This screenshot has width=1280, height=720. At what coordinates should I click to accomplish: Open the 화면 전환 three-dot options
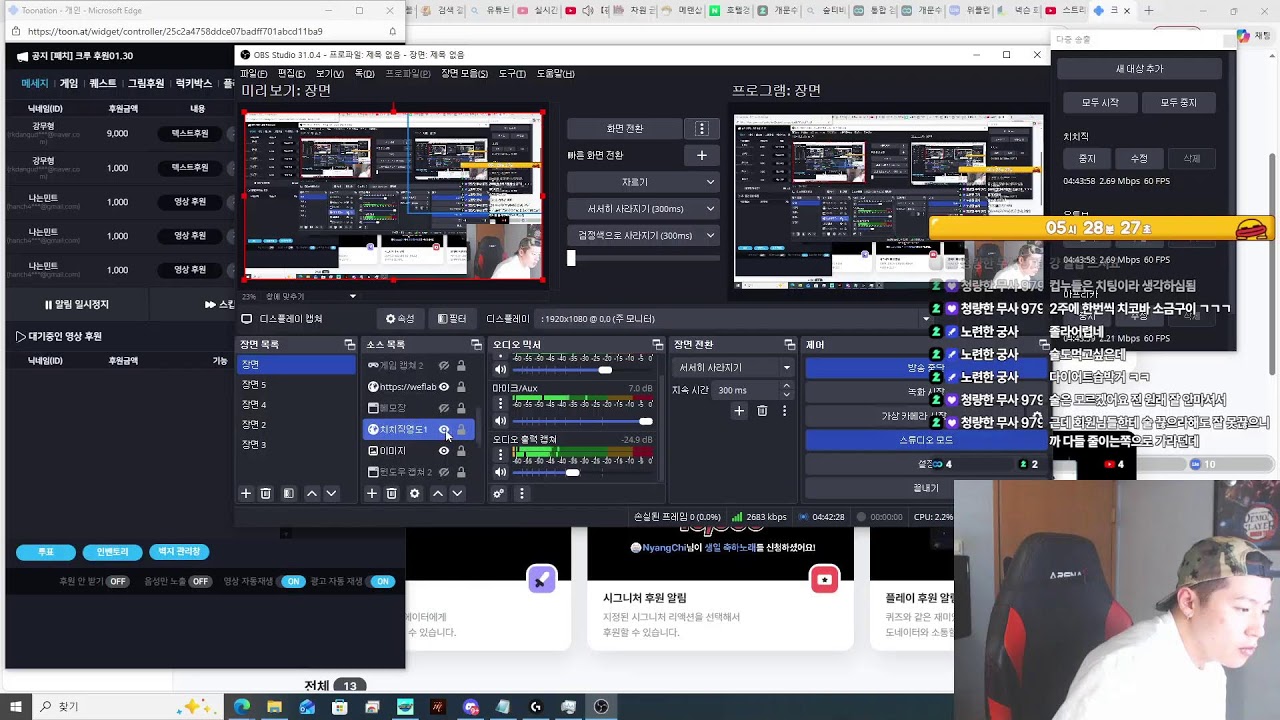[702, 129]
